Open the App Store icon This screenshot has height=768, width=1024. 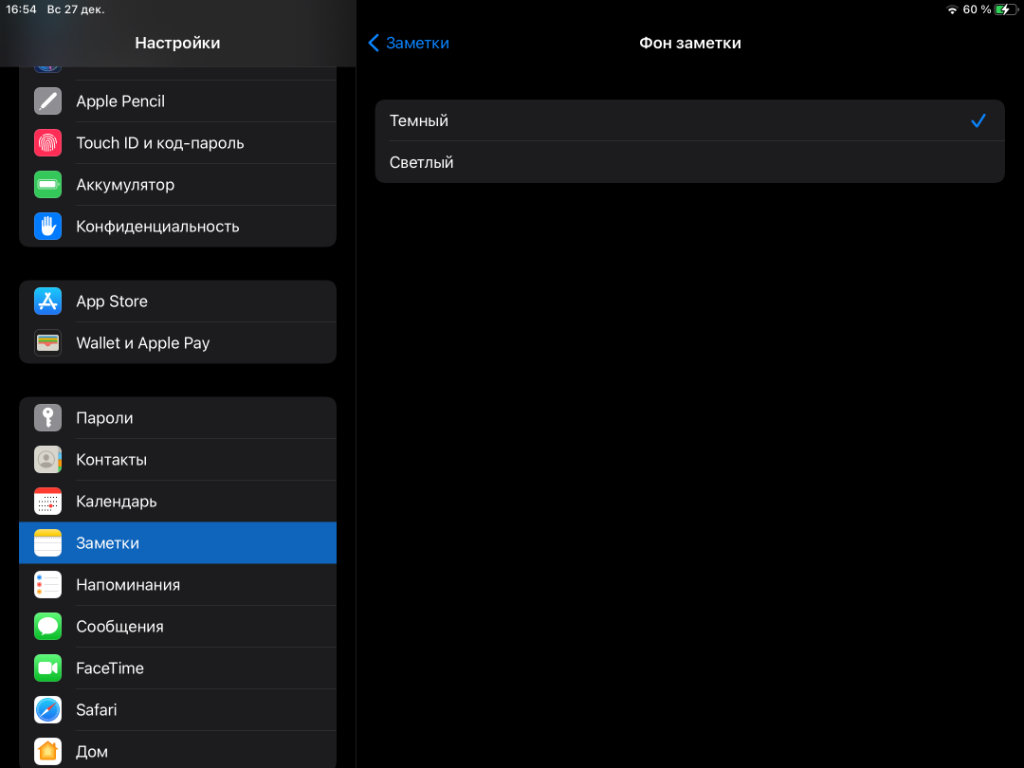pyautogui.click(x=48, y=301)
